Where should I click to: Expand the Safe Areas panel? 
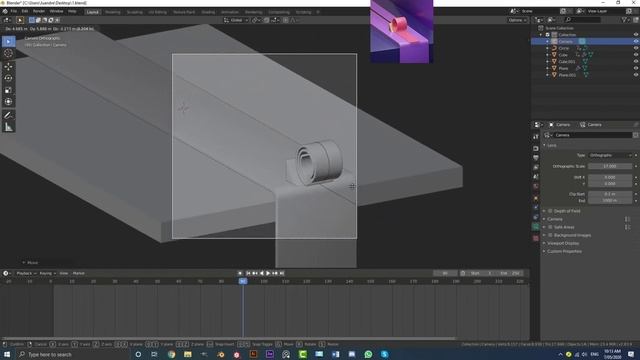coord(544,227)
